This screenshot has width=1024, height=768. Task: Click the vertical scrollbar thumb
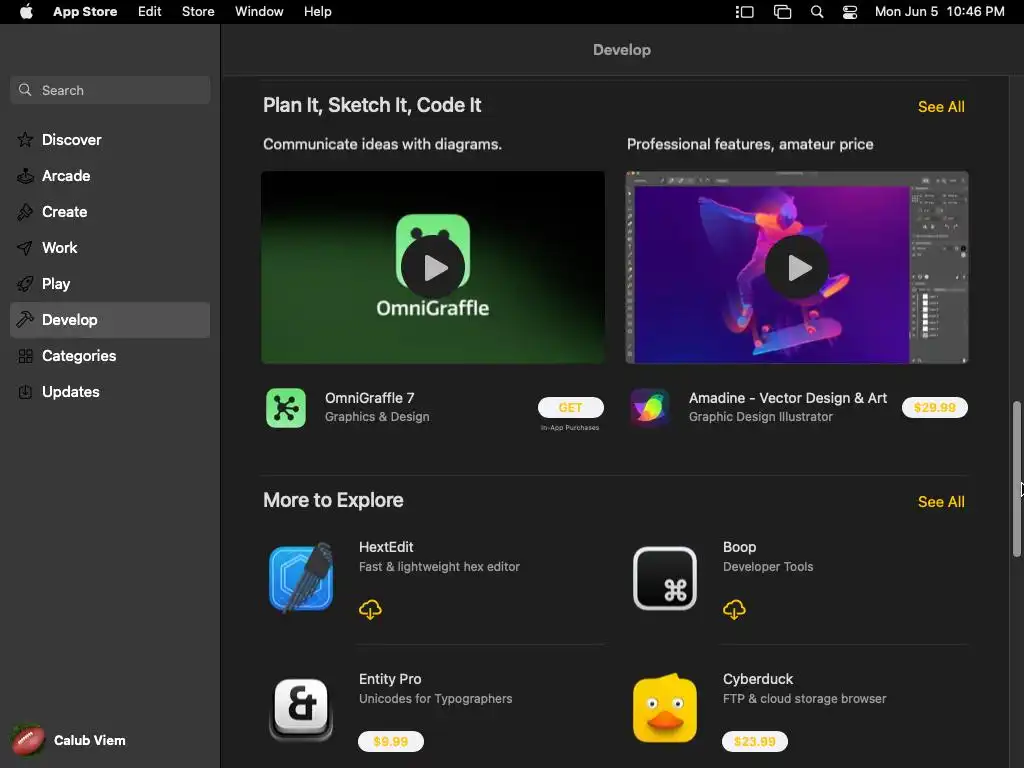tap(1016, 479)
